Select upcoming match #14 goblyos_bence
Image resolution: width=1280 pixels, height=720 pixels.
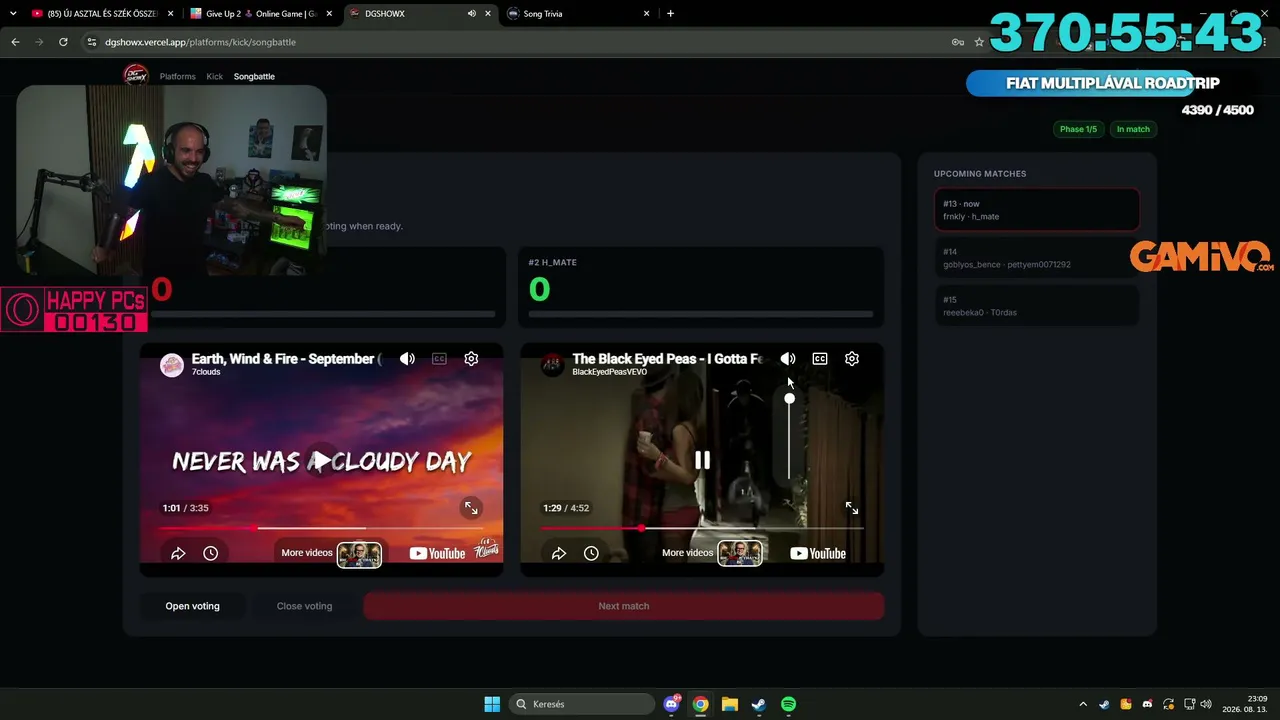[x=1037, y=258]
